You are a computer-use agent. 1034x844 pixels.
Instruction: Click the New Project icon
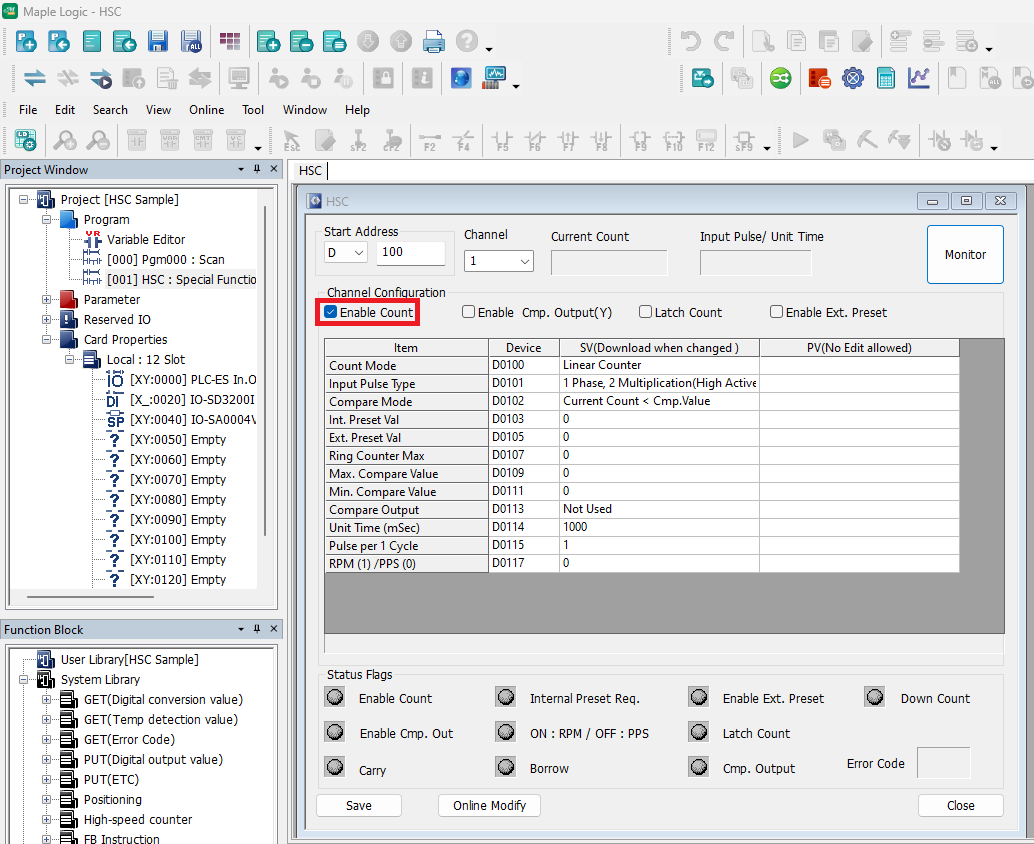[27, 41]
